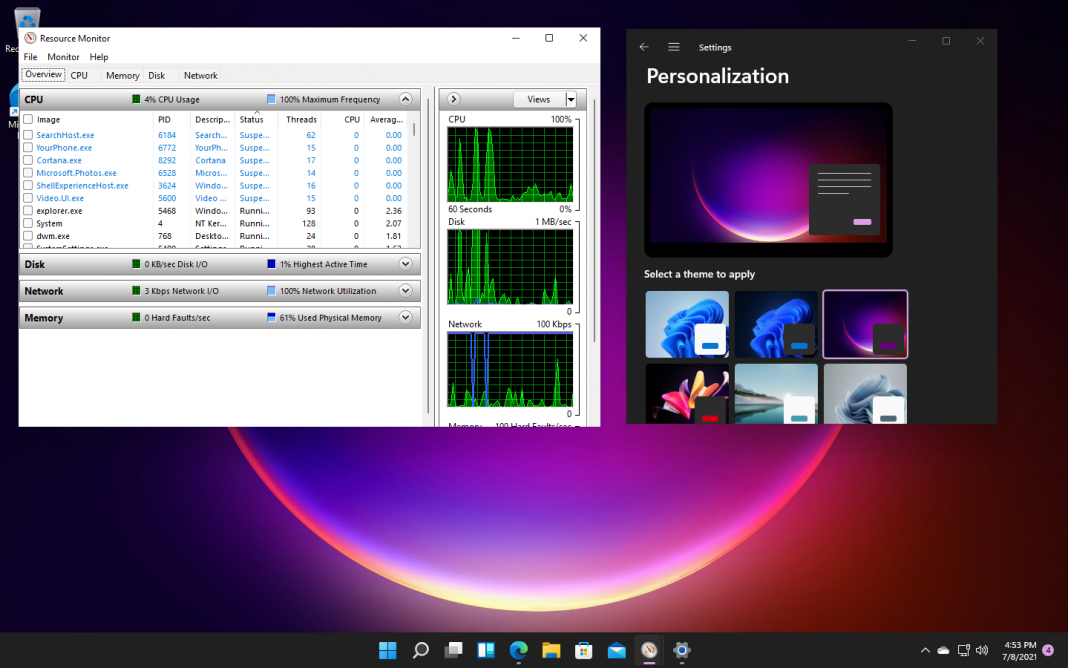This screenshot has height=668, width=1068.
Task: Tick the Cortana.exe checkbox
Action: pos(27,160)
